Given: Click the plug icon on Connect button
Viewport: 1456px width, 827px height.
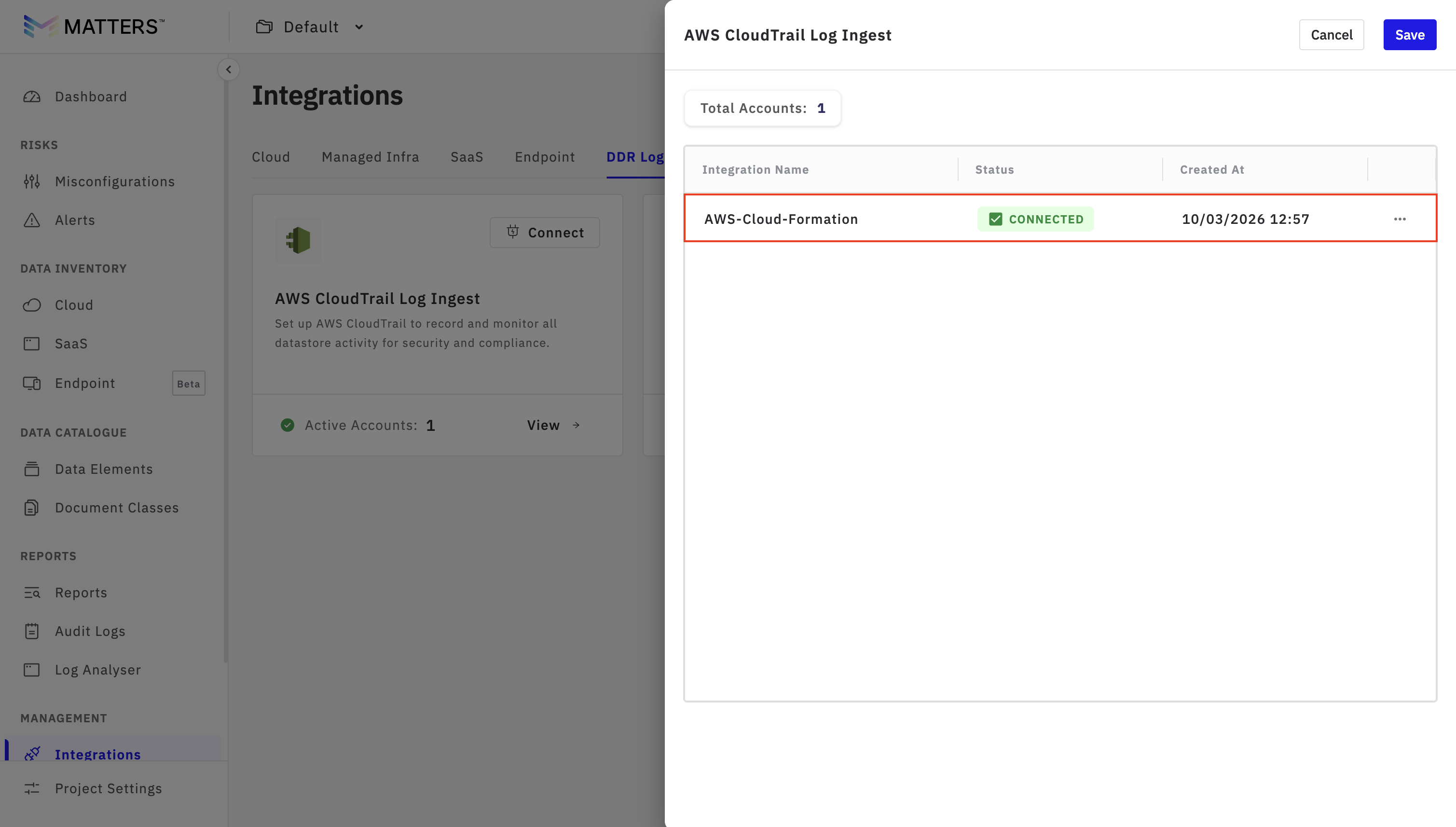Looking at the screenshot, I should (513, 232).
